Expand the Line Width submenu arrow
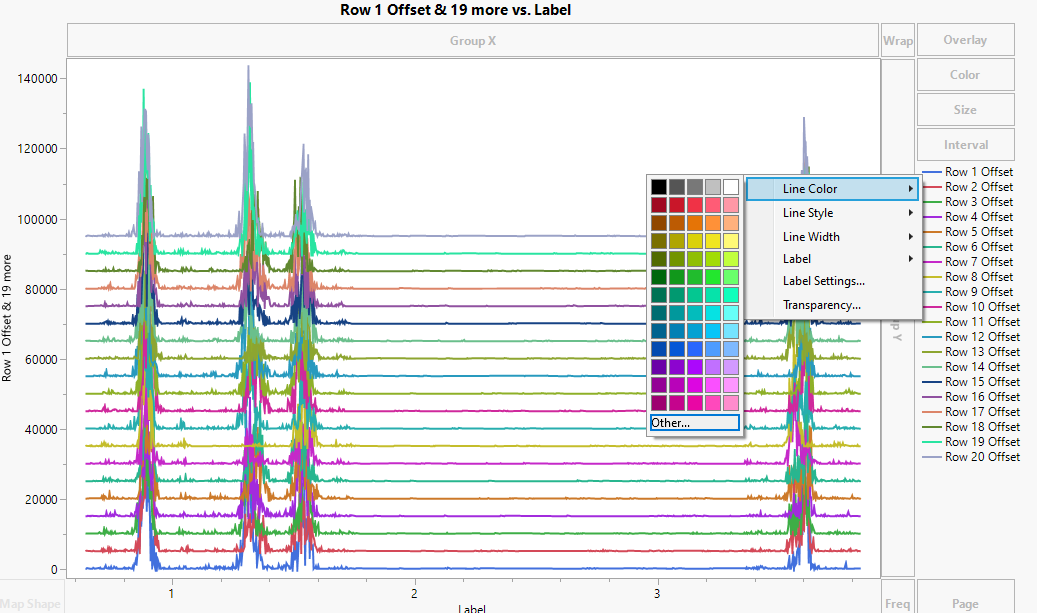 pyautogui.click(x=910, y=237)
